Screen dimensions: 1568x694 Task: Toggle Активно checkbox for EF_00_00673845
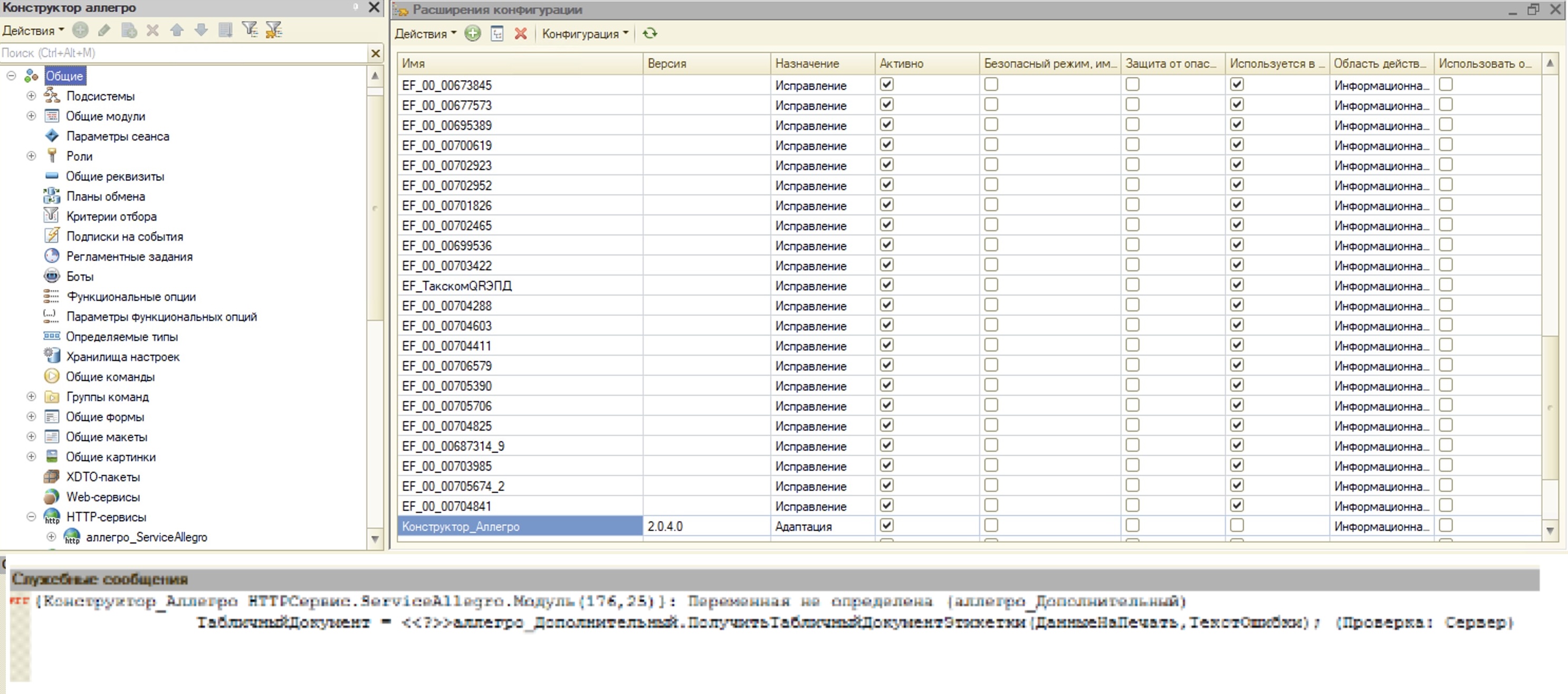click(x=887, y=84)
